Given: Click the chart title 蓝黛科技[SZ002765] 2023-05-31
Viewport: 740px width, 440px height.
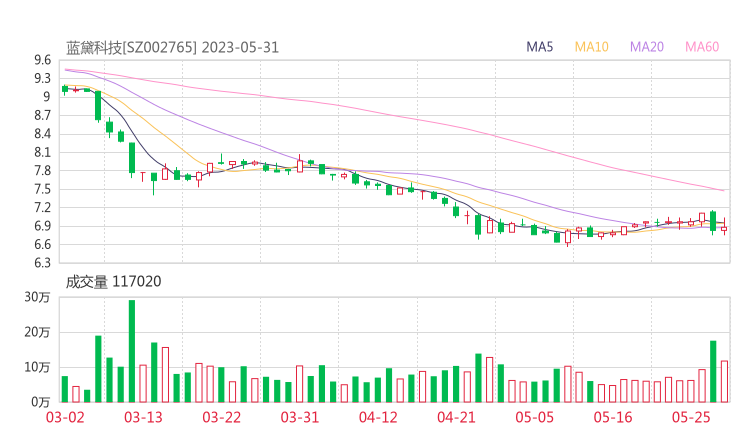Looking at the screenshot, I should click(172, 48).
